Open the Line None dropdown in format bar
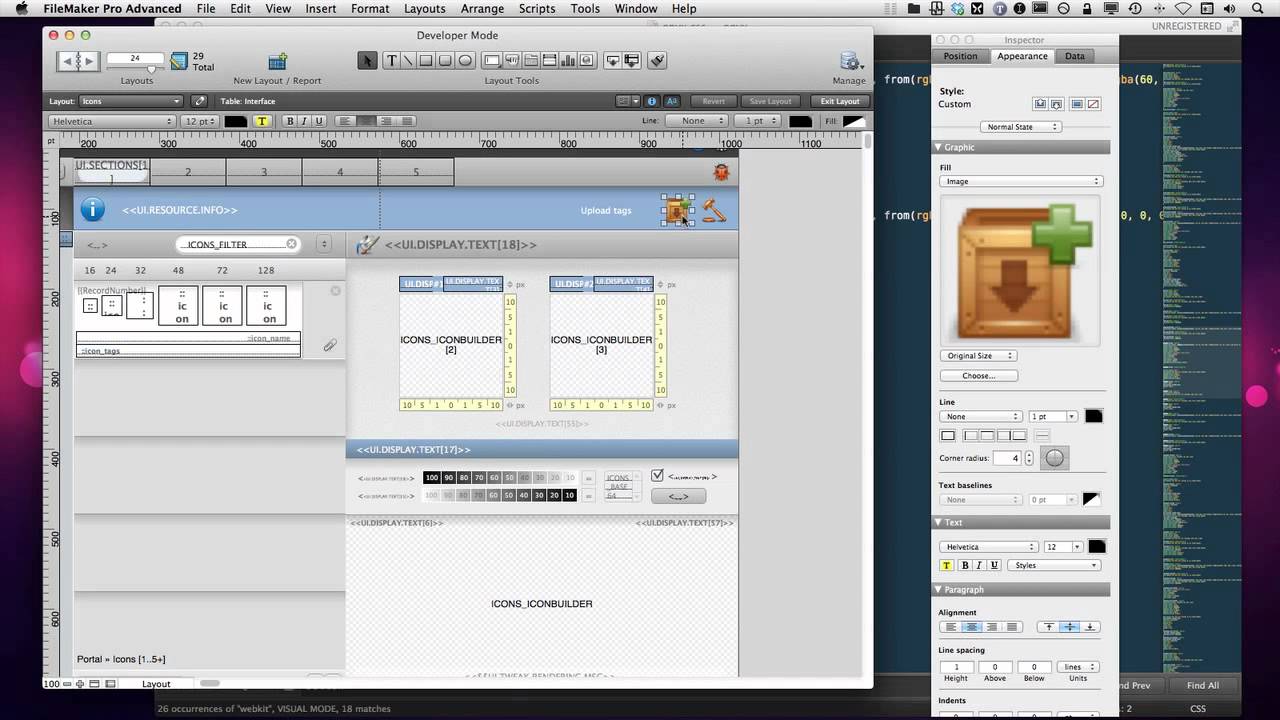This screenshot has width=1280, height=720. click(699, 121)
